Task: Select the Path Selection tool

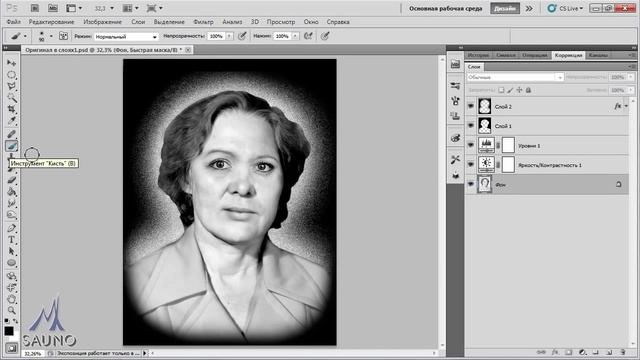Action: (x=11, y=251)
